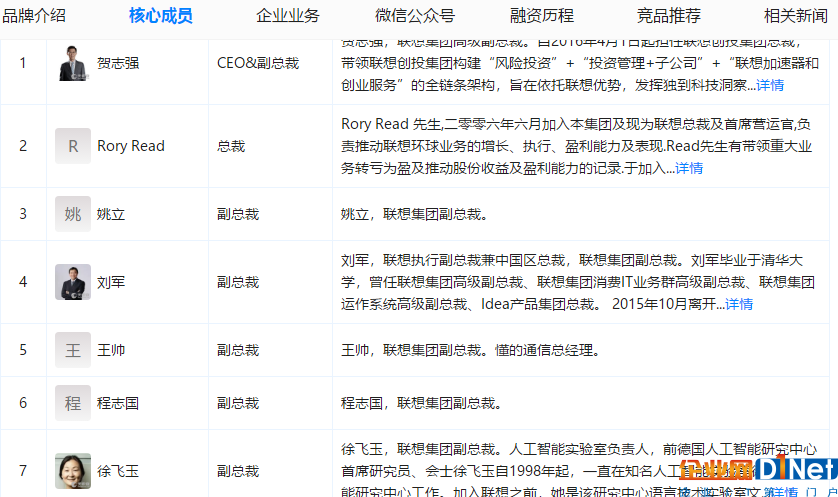The width and height of the screenshot is (838, 497).
Task: Click 副总裁 title in 刘军's row
Action: click(x=238, y=282)
